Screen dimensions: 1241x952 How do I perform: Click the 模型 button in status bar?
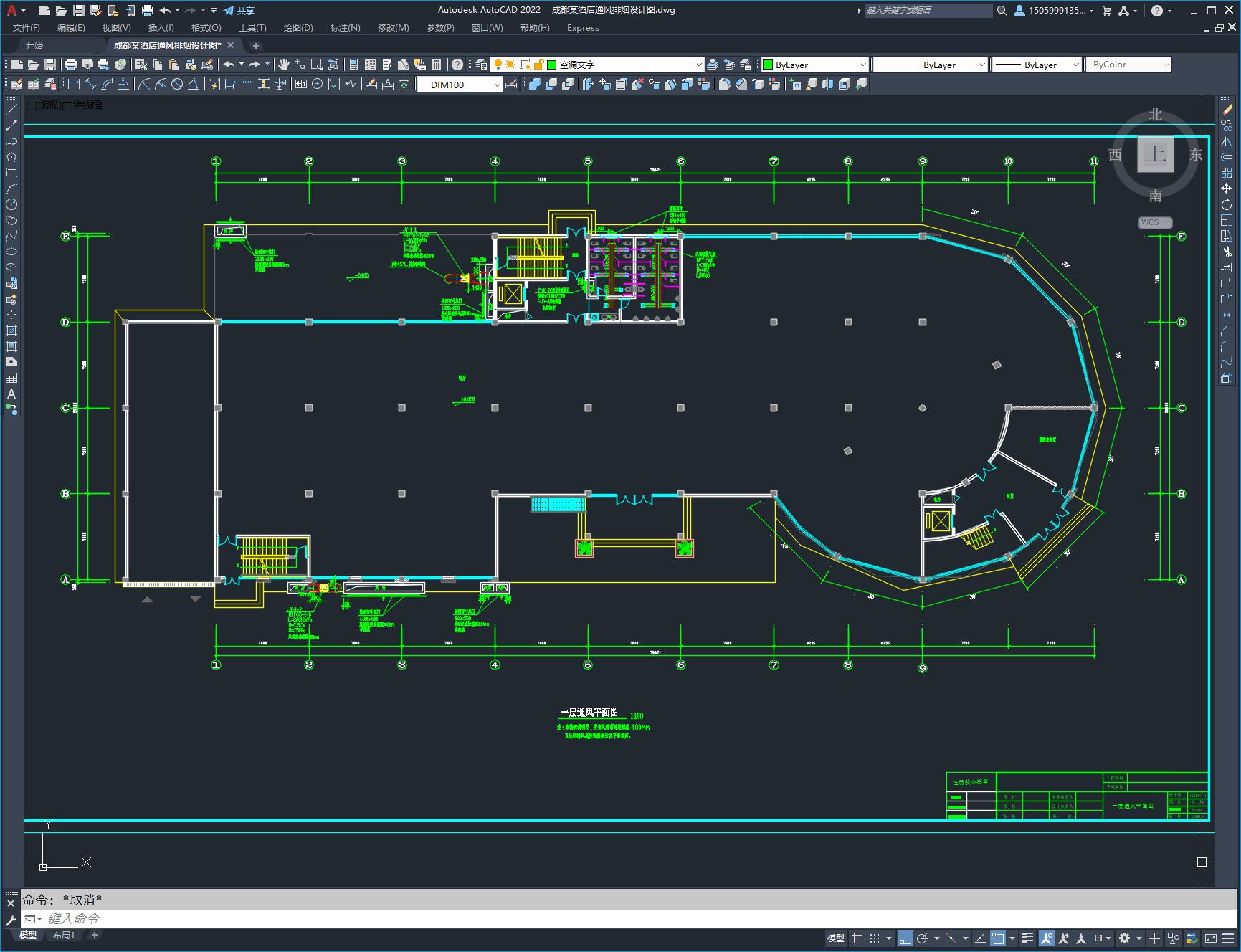[x=836, y=938]
